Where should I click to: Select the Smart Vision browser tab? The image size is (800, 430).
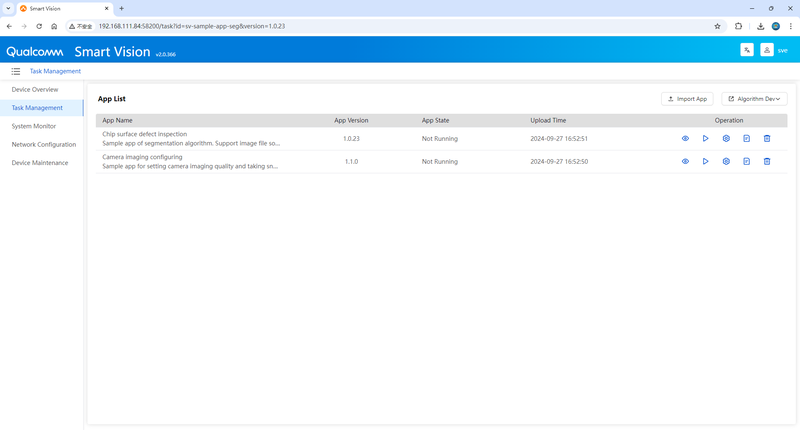[64, 9]
